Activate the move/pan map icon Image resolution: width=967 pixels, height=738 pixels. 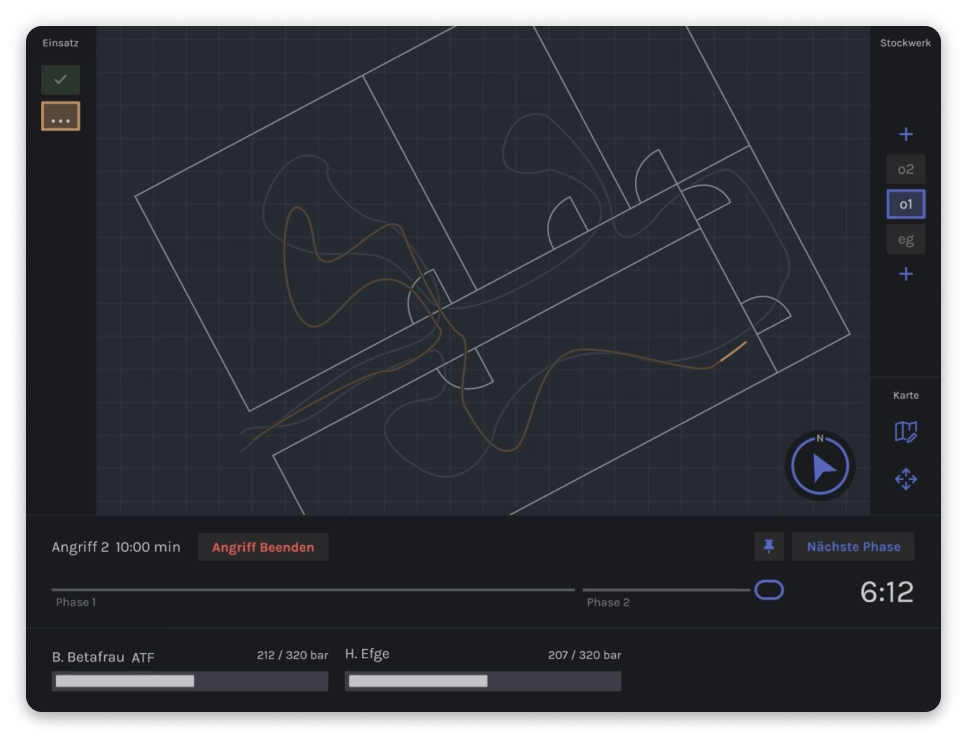click(x=905, y=479)
